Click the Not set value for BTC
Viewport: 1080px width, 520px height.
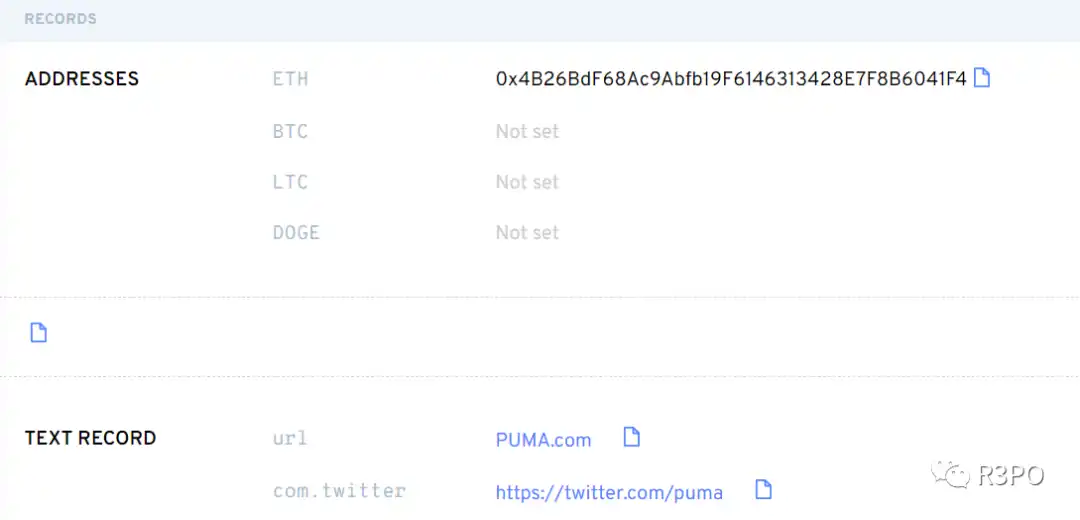528,132
